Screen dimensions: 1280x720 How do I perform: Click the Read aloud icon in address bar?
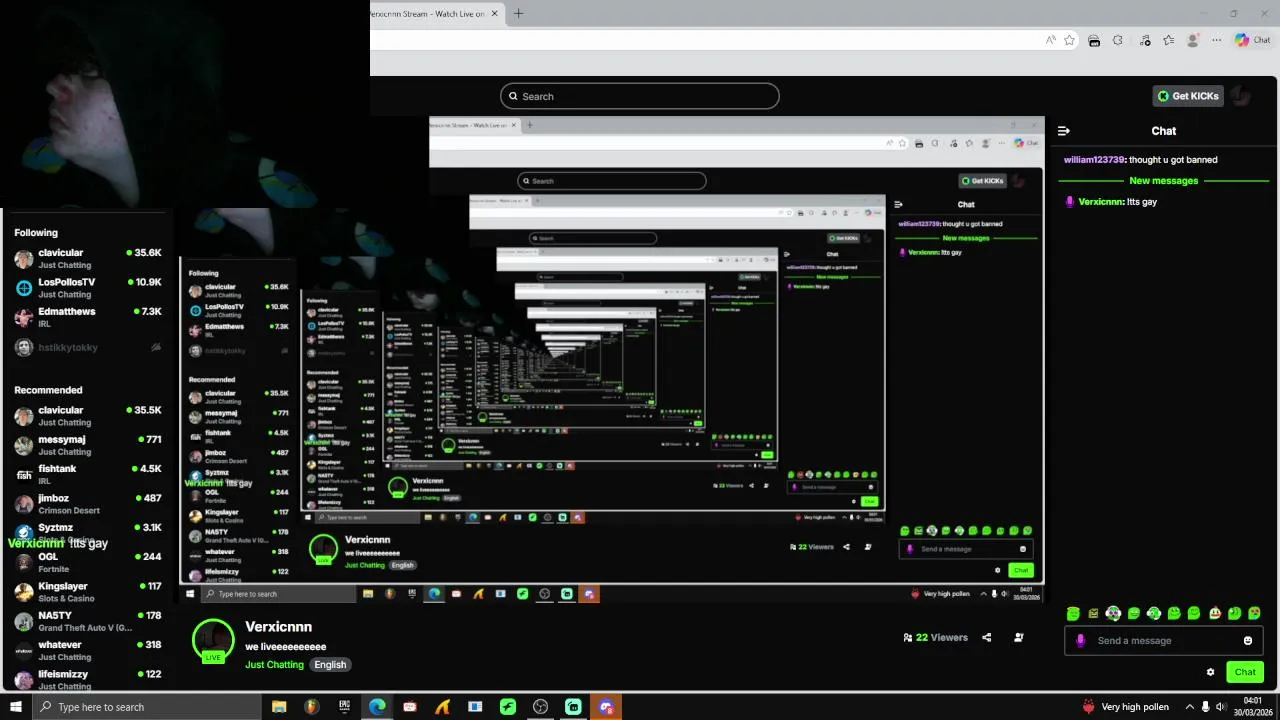click(x=1050, y=40)
